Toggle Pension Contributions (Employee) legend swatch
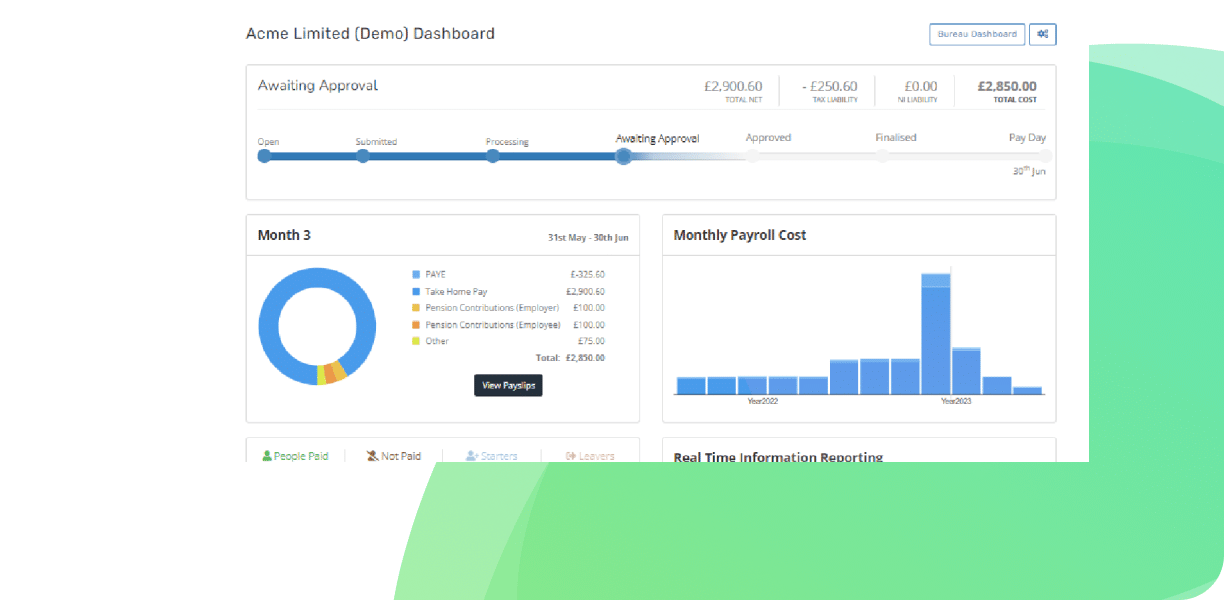Viewport: 1224px width, 600px height. point(416,325)
